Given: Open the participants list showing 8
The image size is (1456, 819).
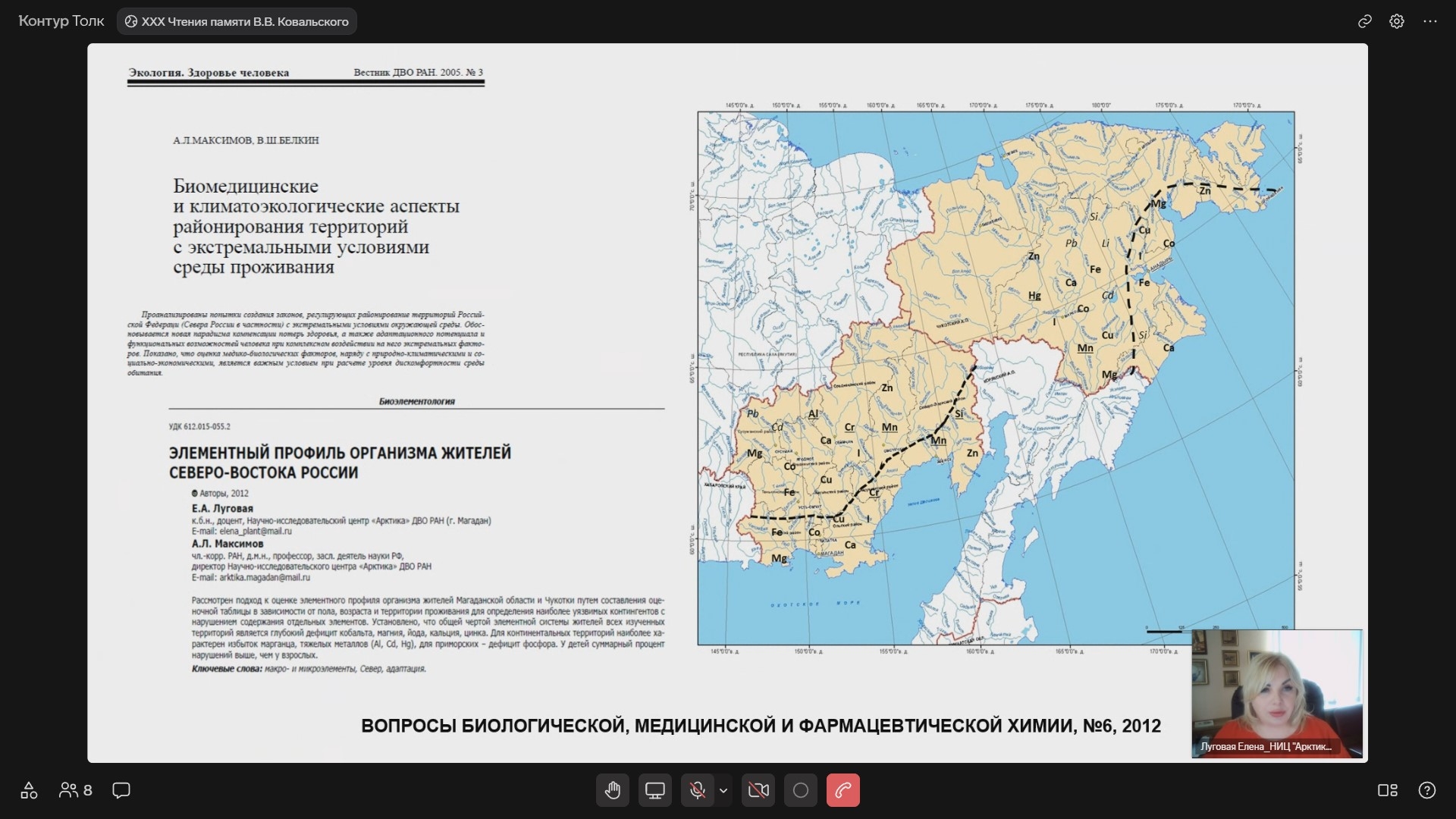Looking at the screenshot, I should pos(76,790).
